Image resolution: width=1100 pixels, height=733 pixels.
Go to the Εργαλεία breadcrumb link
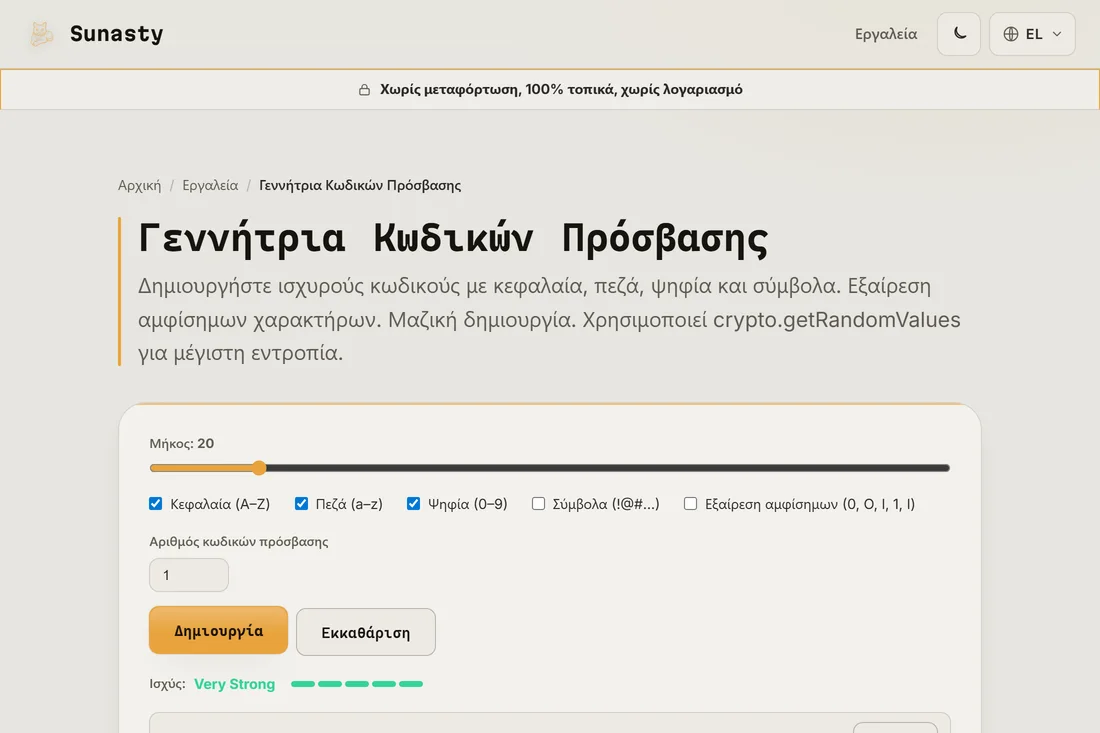pyautogui.click(x=210, y=185)
